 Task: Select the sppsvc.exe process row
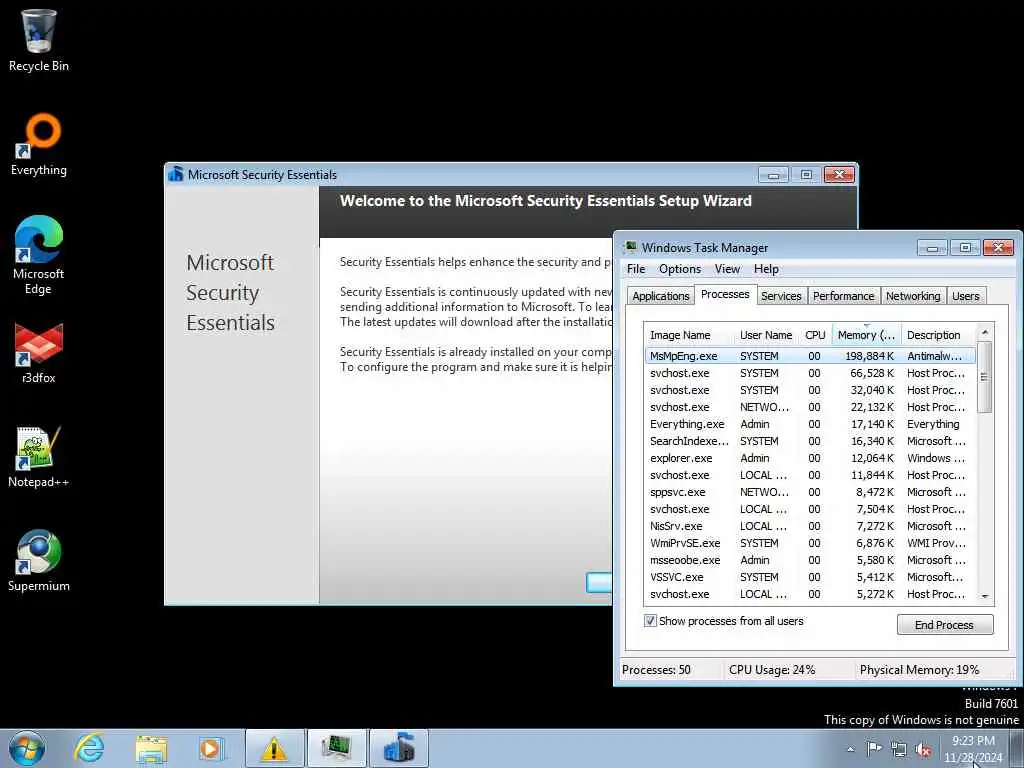[809, 492]
